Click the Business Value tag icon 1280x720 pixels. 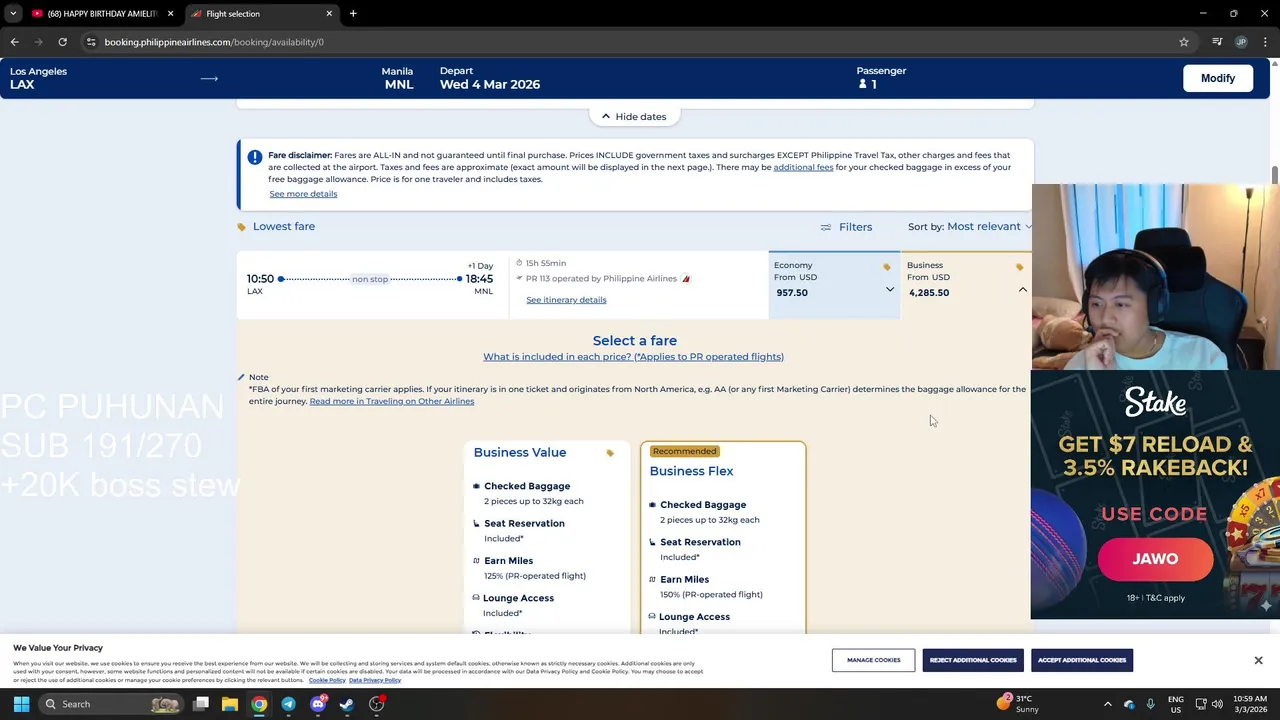[x=610, y=453]
